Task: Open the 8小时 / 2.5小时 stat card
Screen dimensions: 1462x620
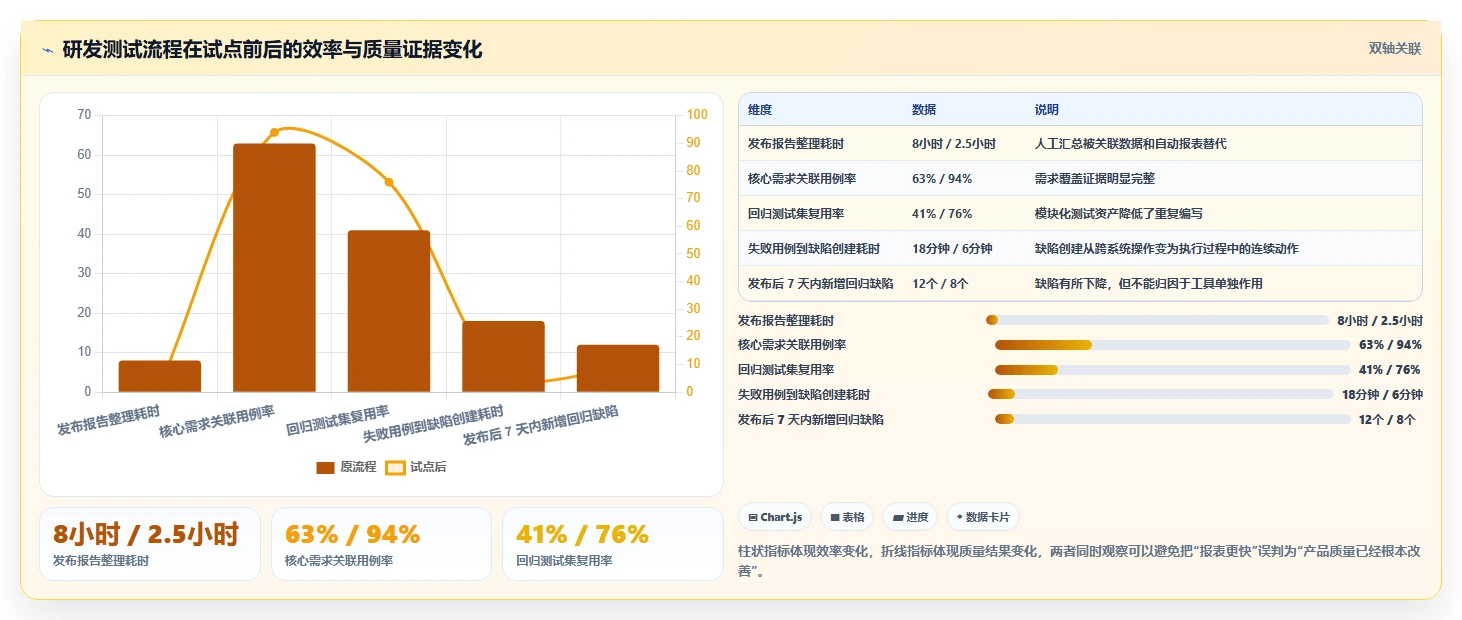Action: point(150,544)
